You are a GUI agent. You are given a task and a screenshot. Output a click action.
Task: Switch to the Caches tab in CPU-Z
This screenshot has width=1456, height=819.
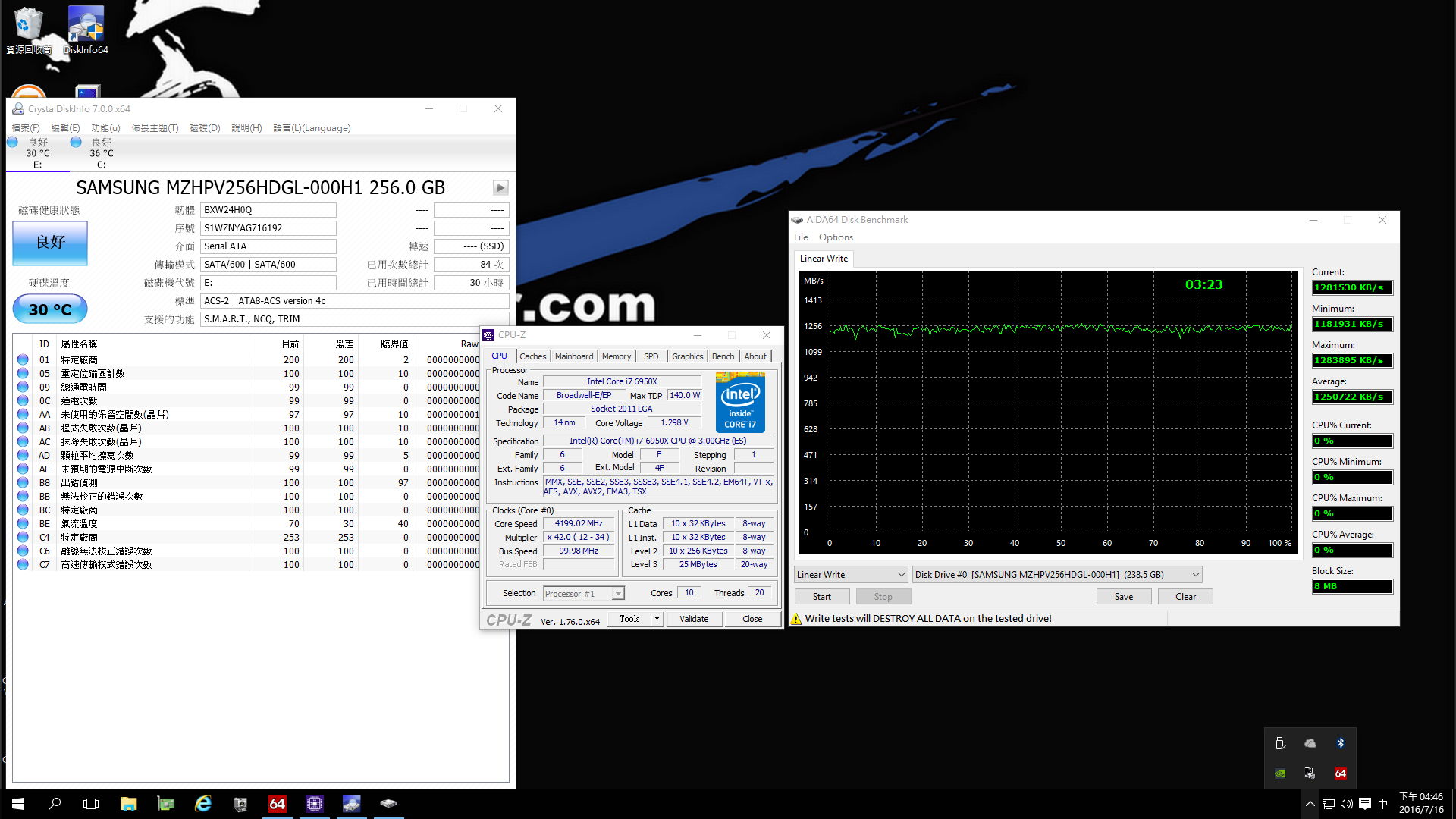point(532,356)
